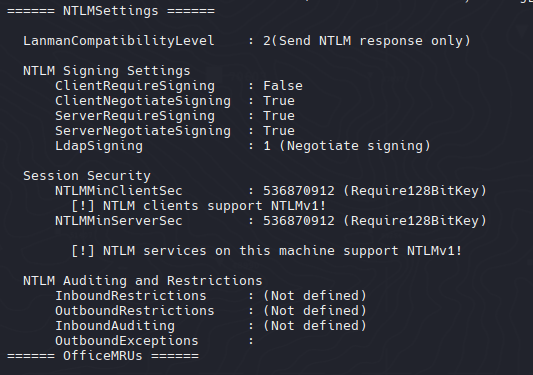Click the OutboundRestrictions label
The width and height of the screenshot is (533, 375).
(x=135, y=311)
